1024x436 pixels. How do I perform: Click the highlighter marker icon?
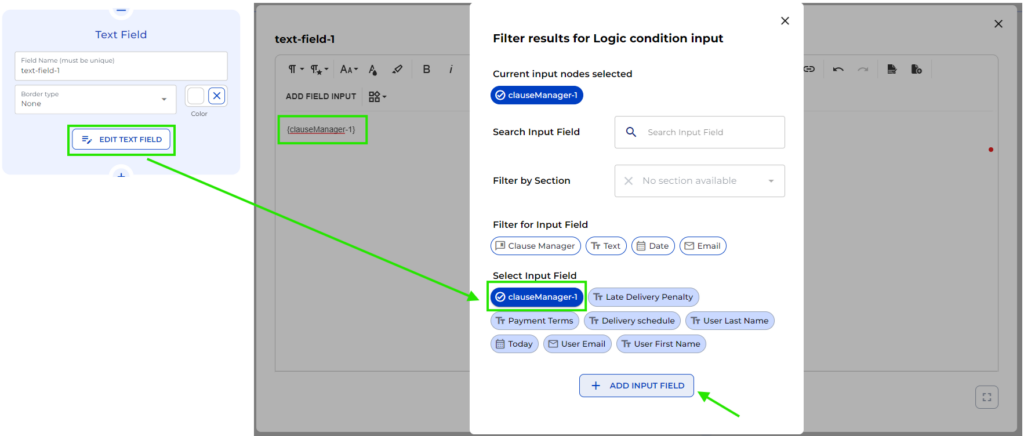click(x=397, y=69)
